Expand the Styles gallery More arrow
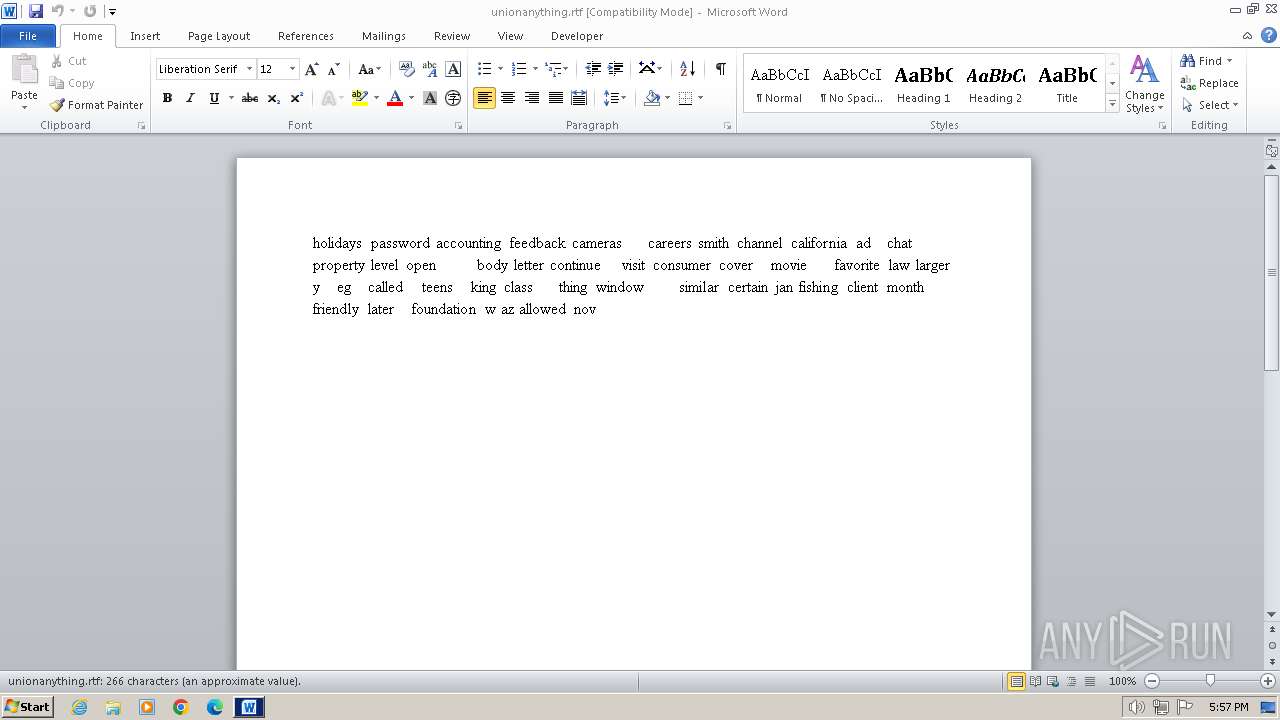 (x=1112, y=104)
